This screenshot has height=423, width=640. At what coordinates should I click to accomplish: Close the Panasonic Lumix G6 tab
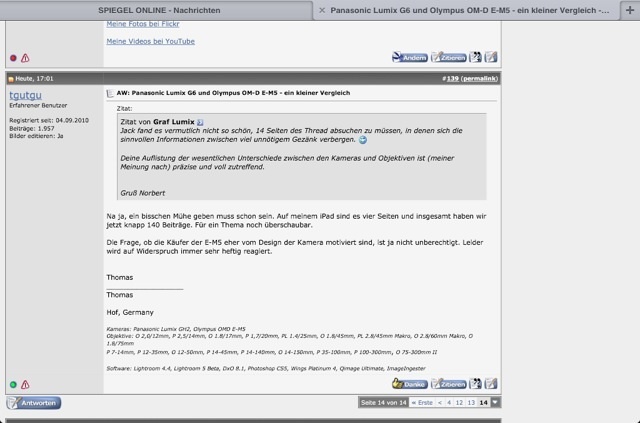tap(321, 9)
